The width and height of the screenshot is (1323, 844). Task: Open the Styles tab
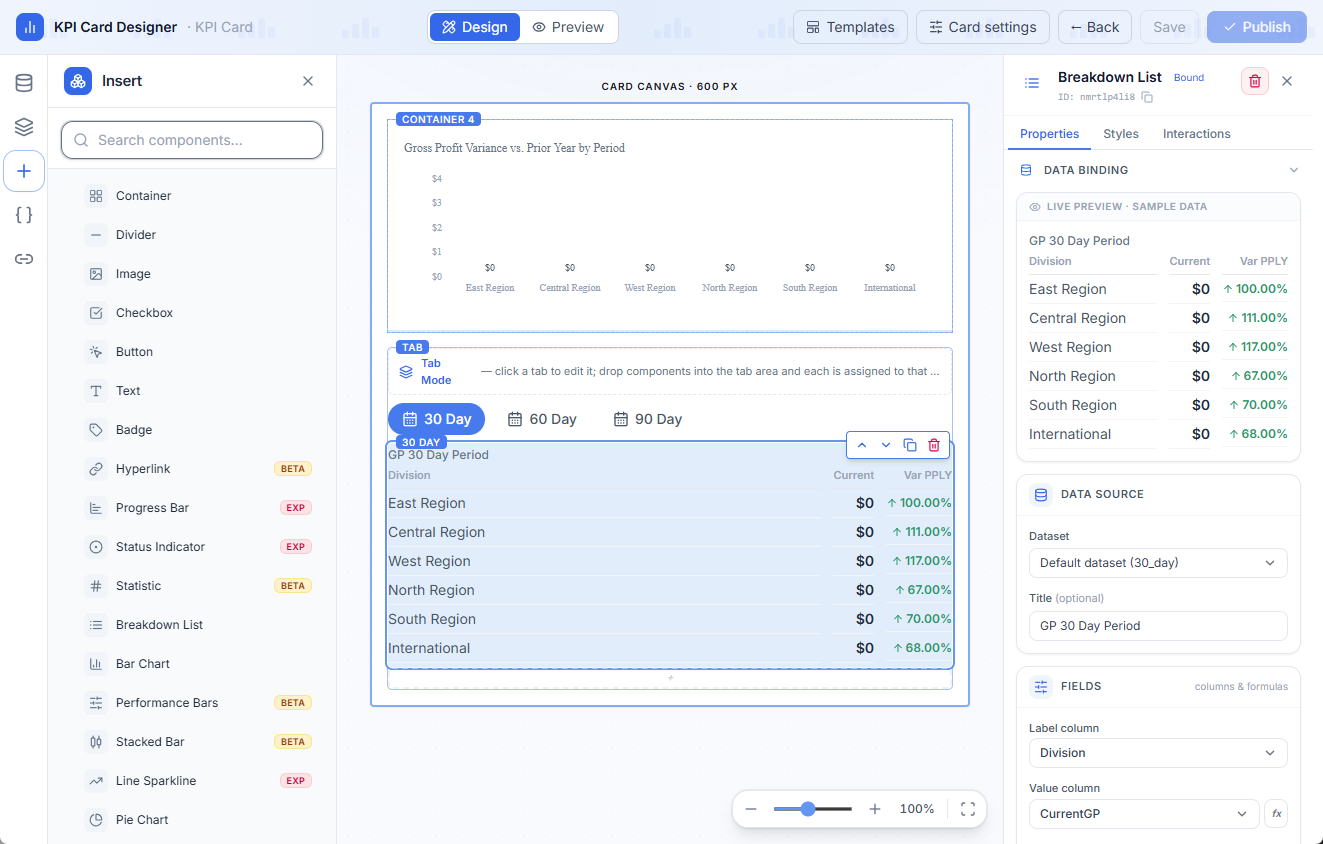[x=1121, y=134]
